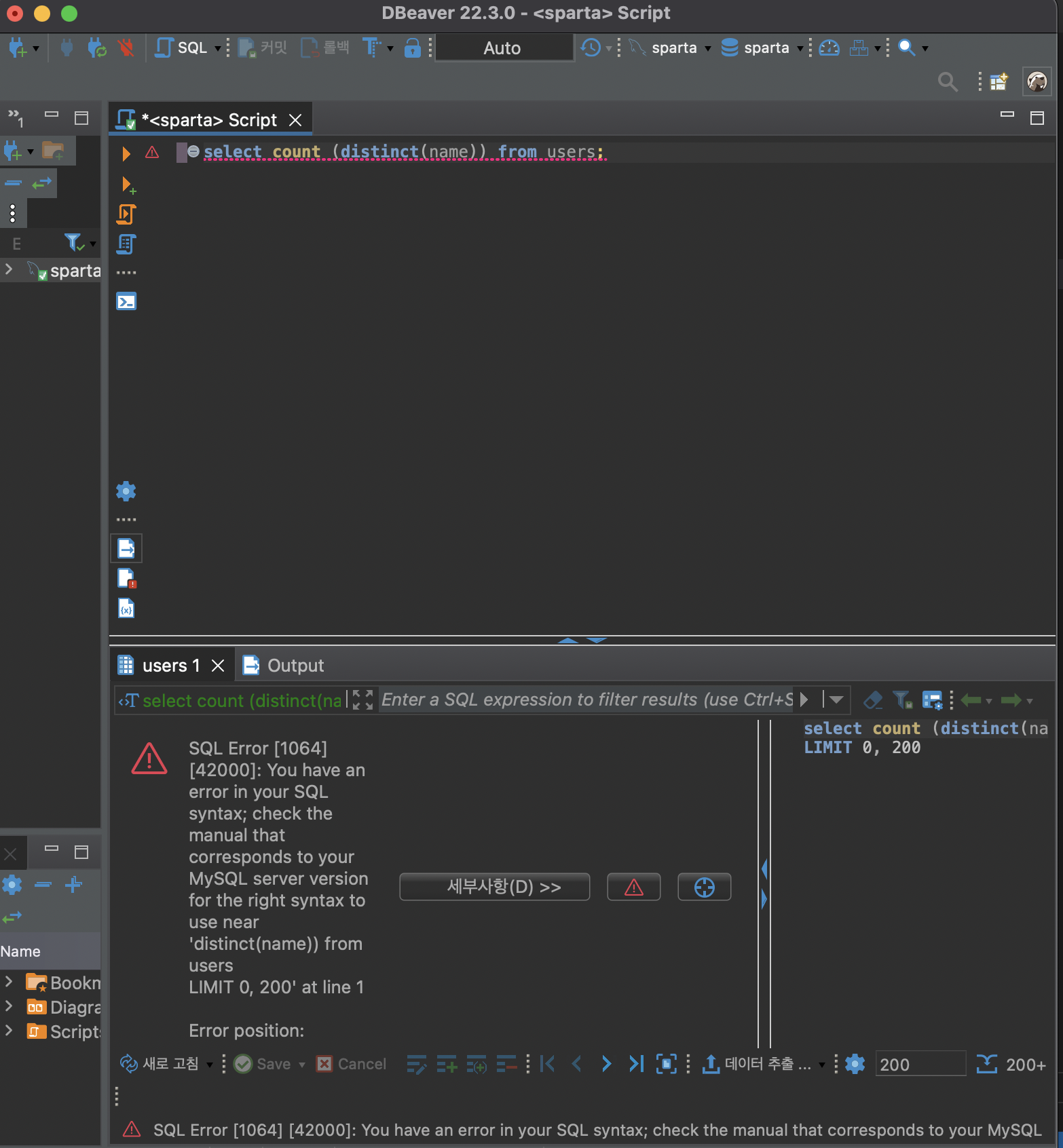
Task: Execute SQL statement with the orange arrow
Action: (x=126, y=153)
